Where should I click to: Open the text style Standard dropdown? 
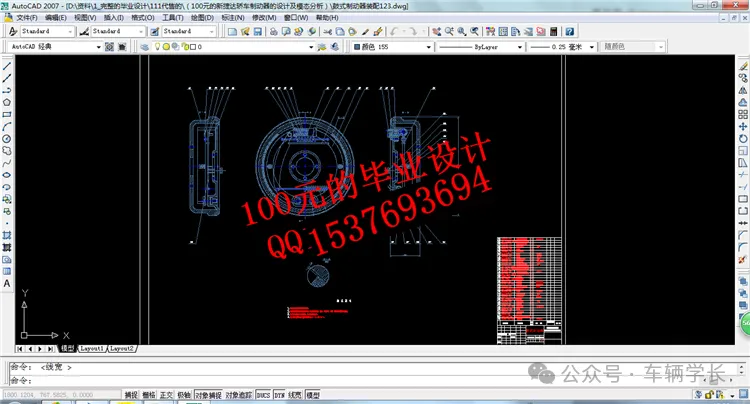[x=70, y=32]
